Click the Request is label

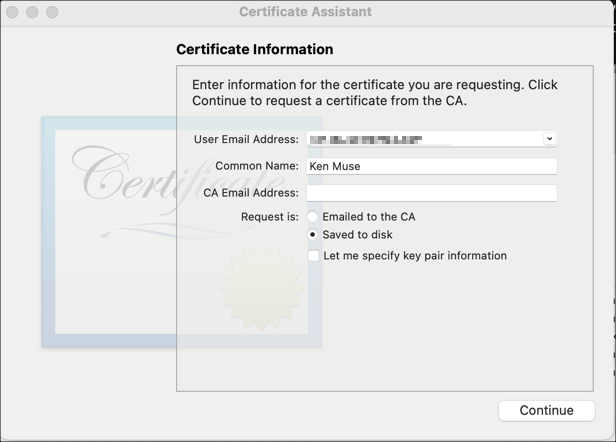(x=269, y=217)
